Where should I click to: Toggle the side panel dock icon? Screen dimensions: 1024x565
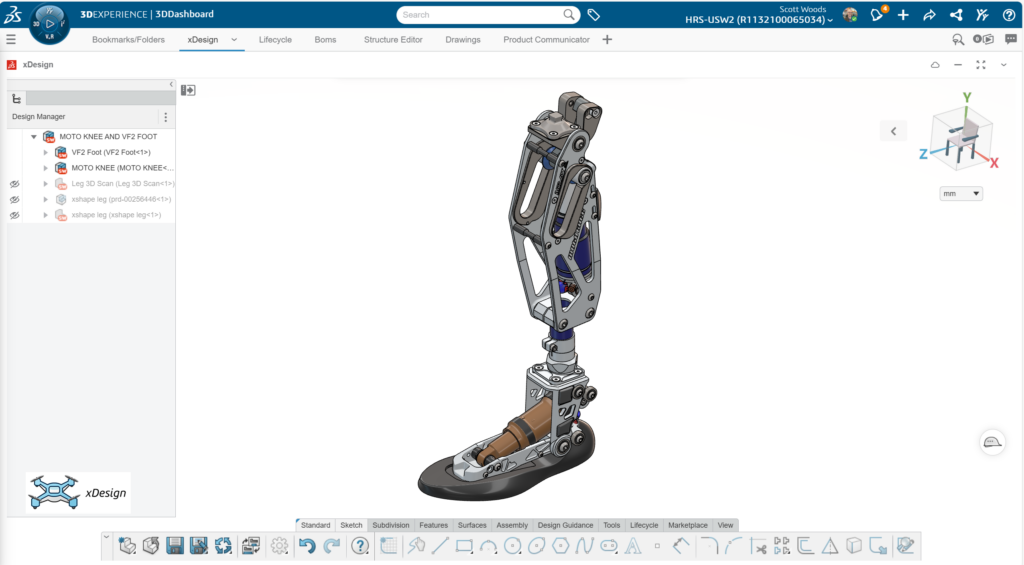[188, 90]
